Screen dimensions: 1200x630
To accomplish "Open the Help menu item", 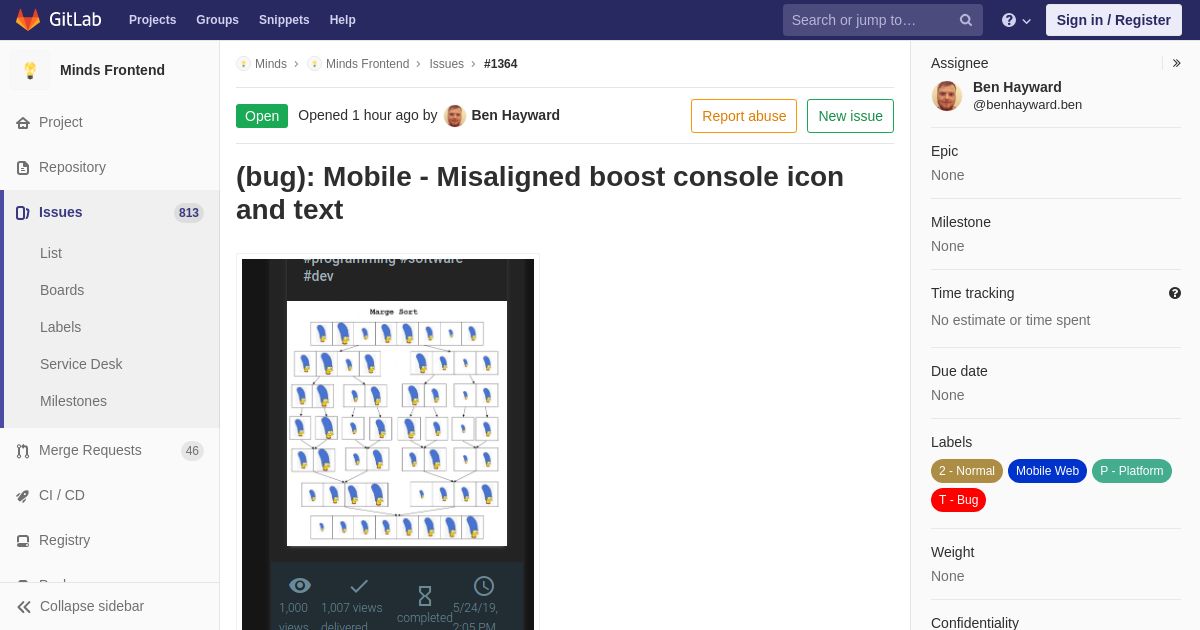I will click(x=343, y=20).
